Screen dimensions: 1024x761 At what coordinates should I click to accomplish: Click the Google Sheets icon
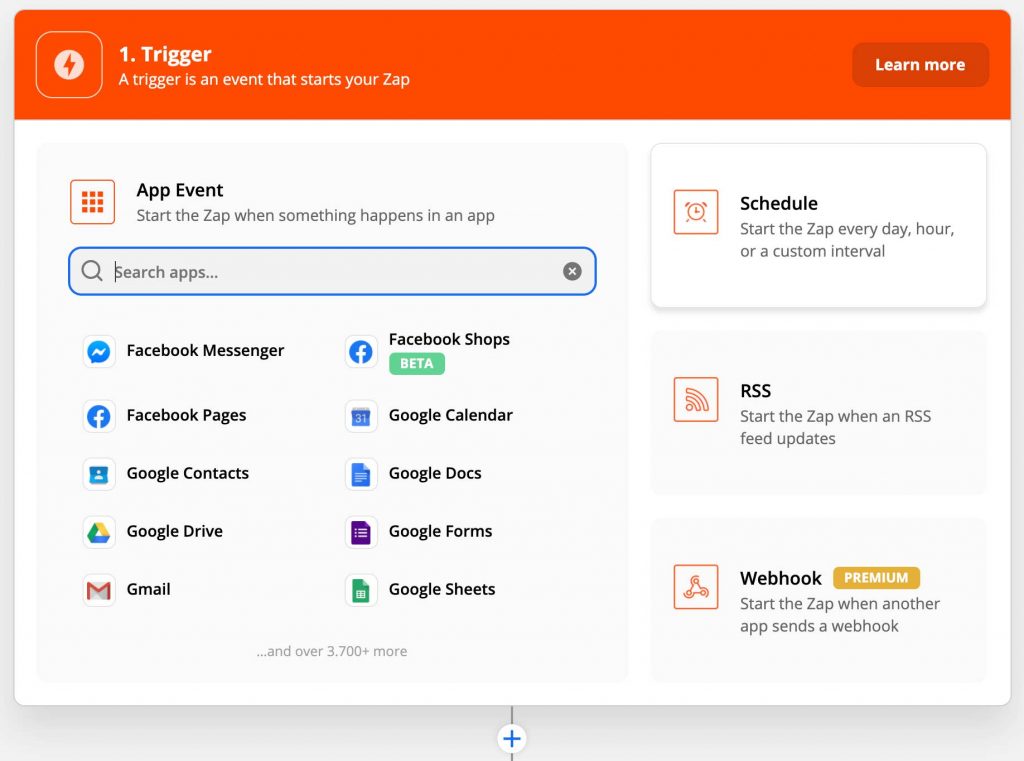361,590
